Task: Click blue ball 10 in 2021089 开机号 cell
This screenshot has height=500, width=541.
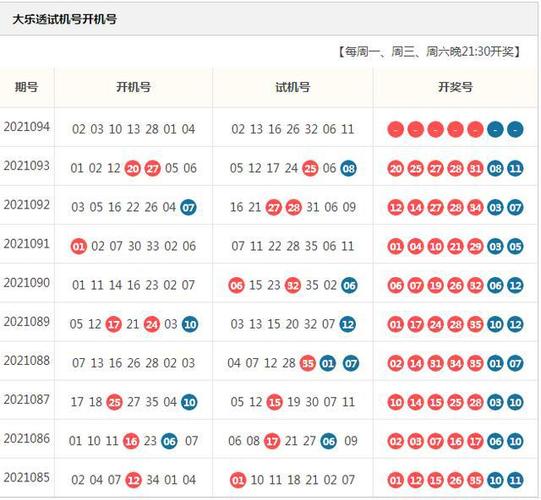Action: click(x=190, y=324)
